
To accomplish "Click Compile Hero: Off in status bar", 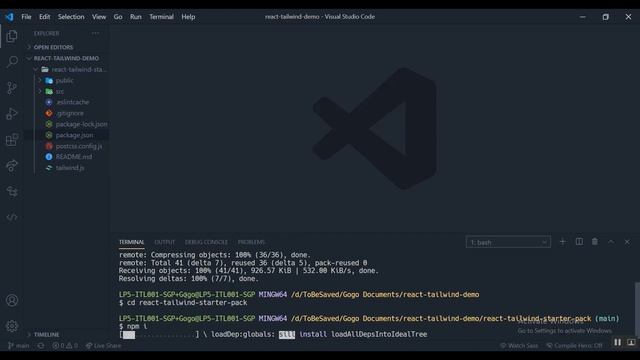I will pos(574,345).
